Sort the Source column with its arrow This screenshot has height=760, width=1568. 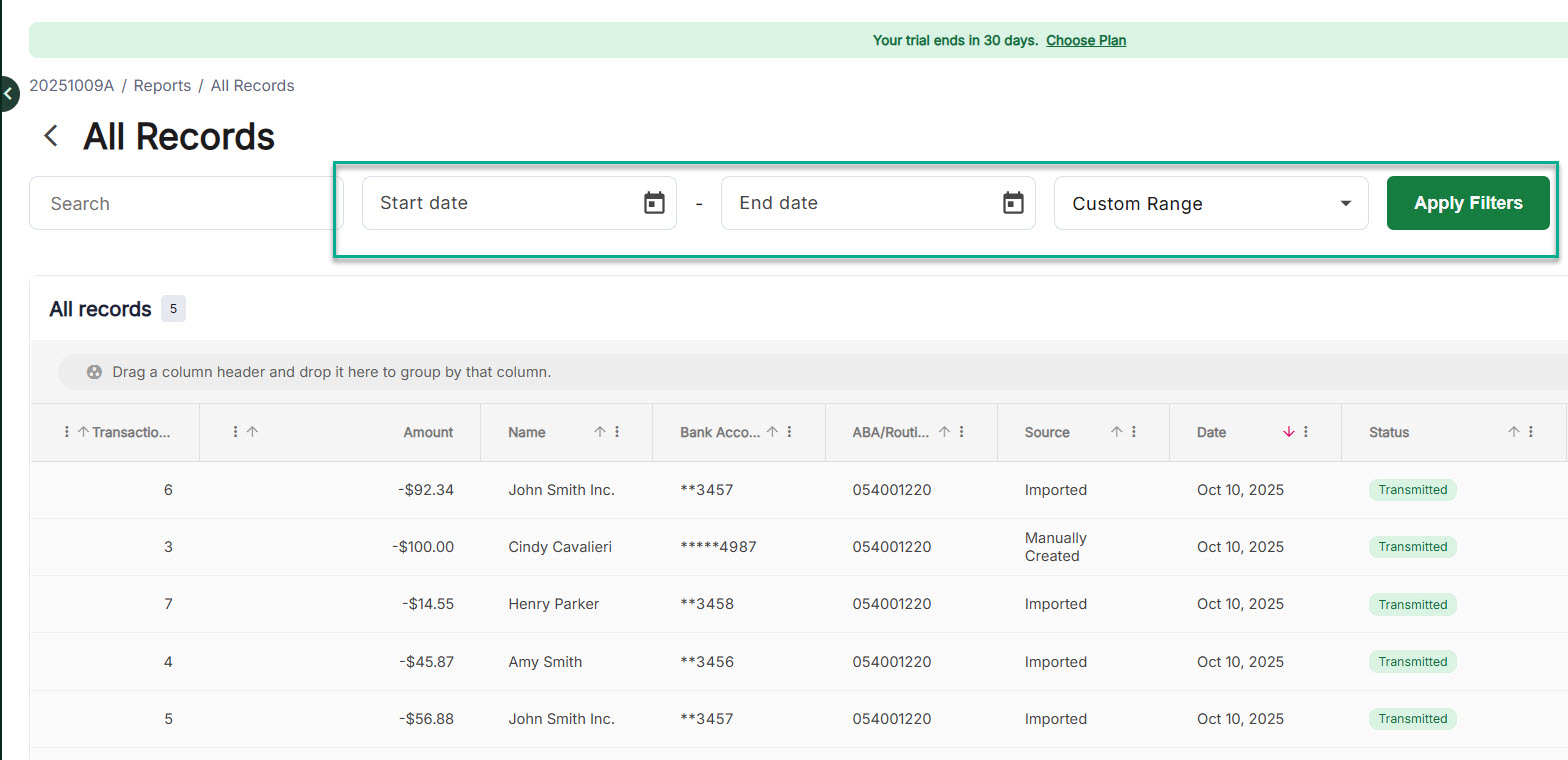point(1116,432)
